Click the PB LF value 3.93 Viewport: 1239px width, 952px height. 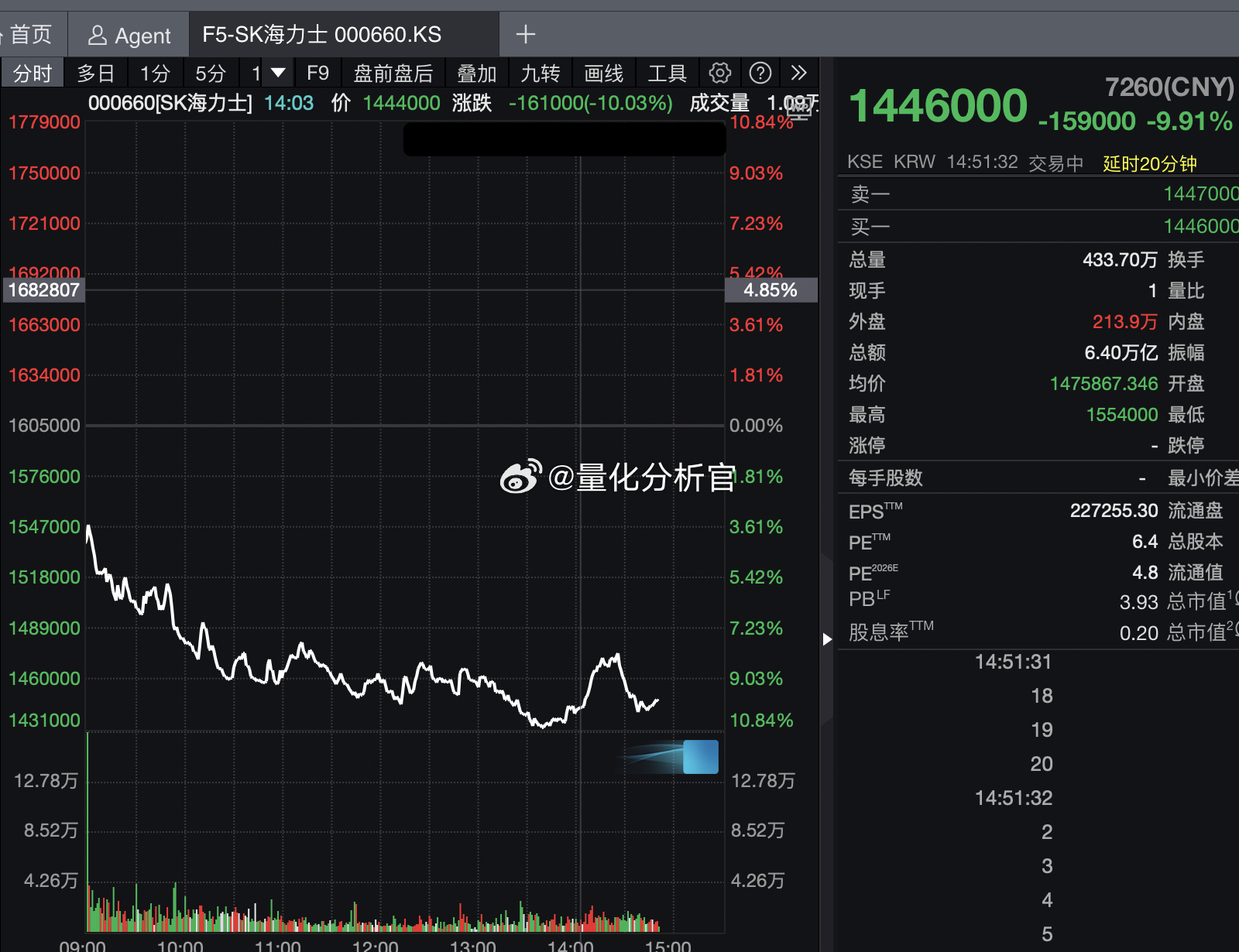[1138, 601]
